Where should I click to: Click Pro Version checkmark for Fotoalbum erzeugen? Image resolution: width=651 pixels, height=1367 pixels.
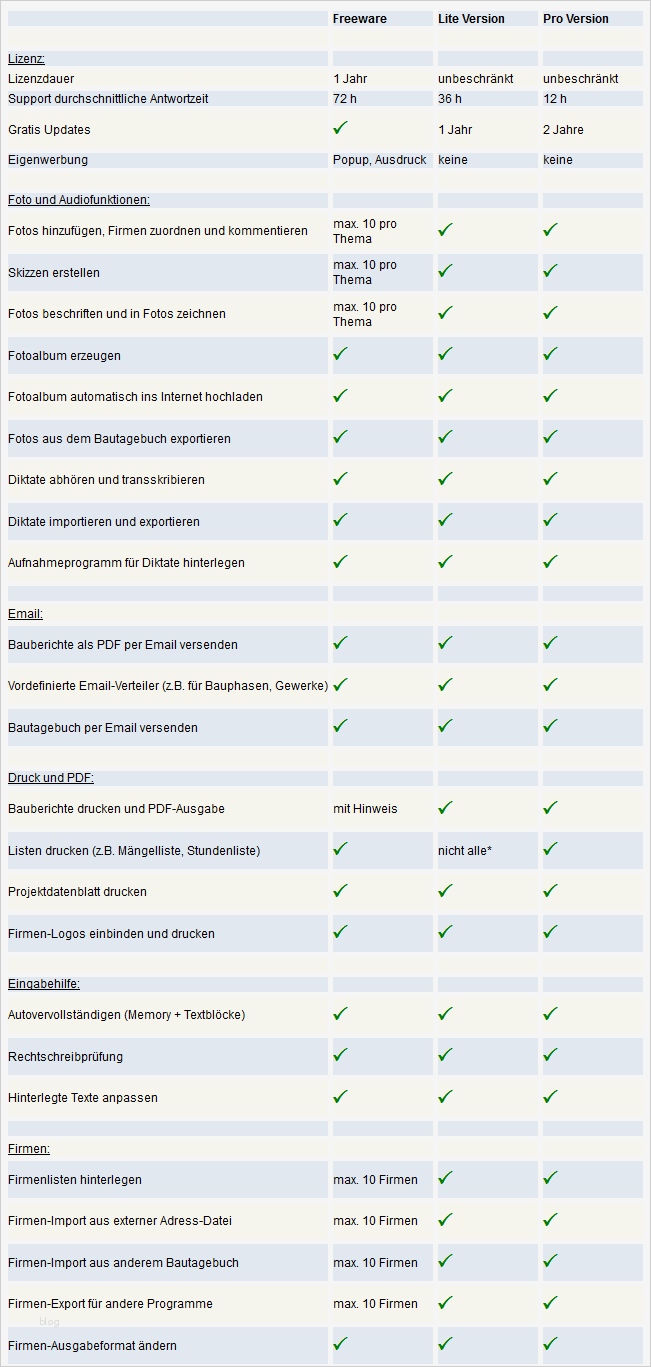click(x=551, y=354)
